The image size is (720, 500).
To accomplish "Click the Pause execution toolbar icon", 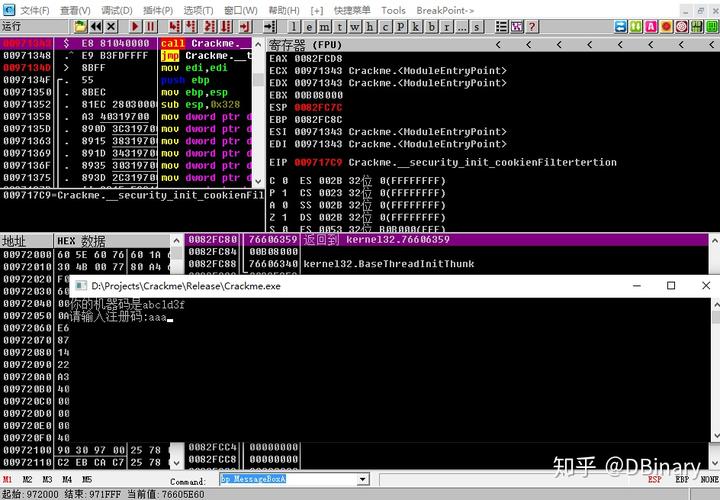I will 150,27.
